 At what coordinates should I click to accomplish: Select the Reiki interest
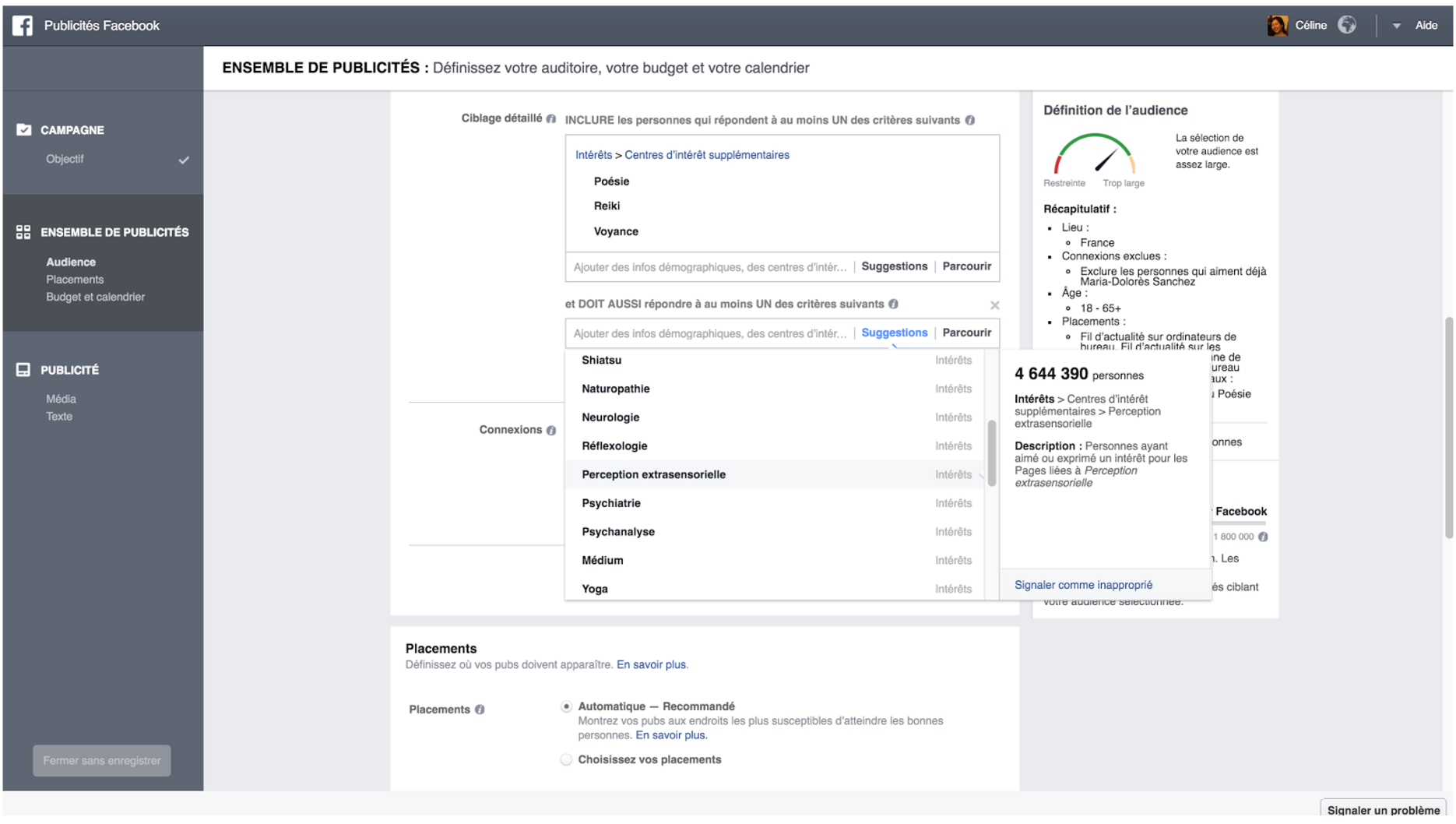[607, 206]
